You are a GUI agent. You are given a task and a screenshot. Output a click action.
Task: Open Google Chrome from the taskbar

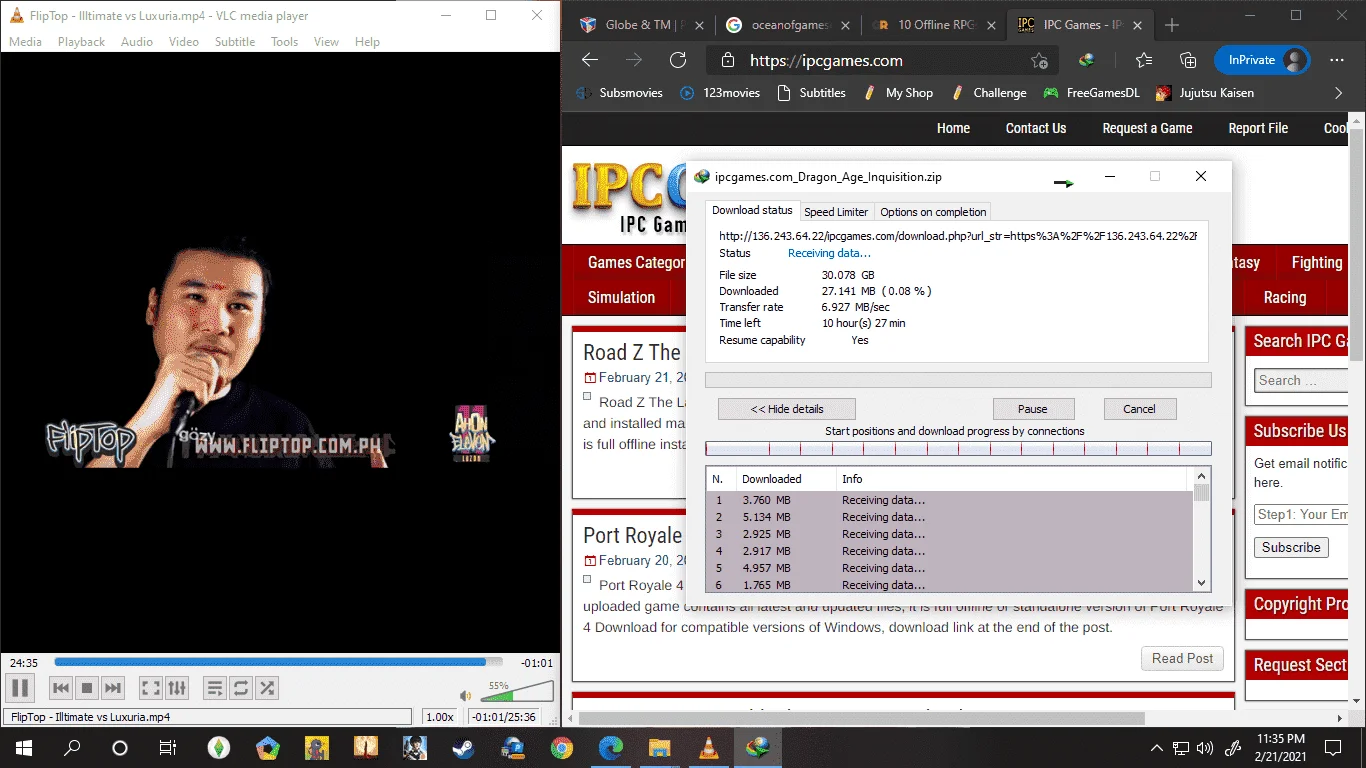click(x=562, y=747)
